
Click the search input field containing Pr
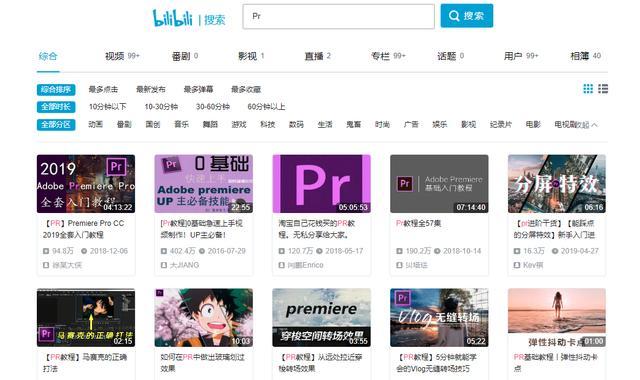[x=338, y=16]
